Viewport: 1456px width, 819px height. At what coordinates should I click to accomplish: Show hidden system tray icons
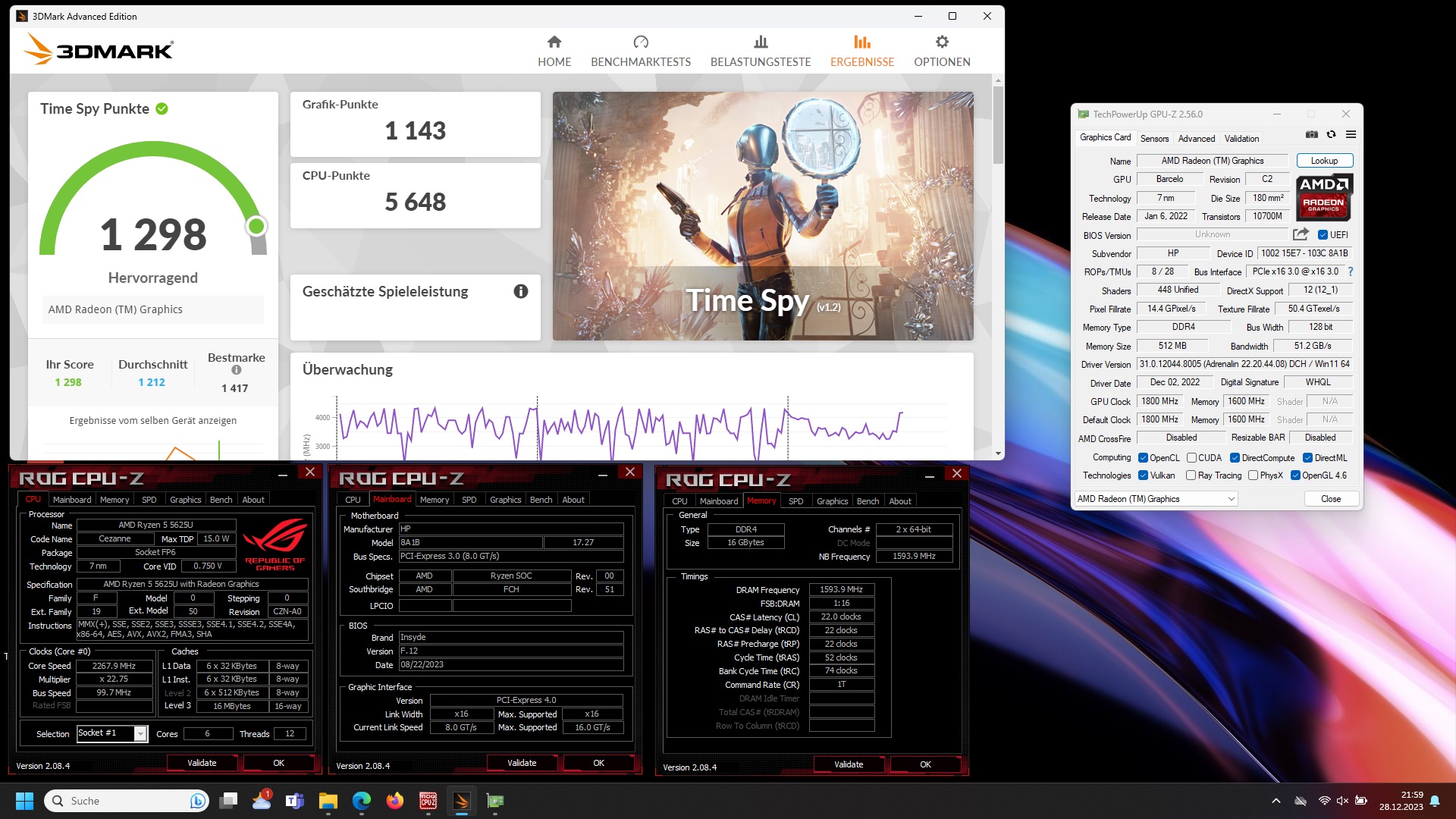[x=1276, y=801]
